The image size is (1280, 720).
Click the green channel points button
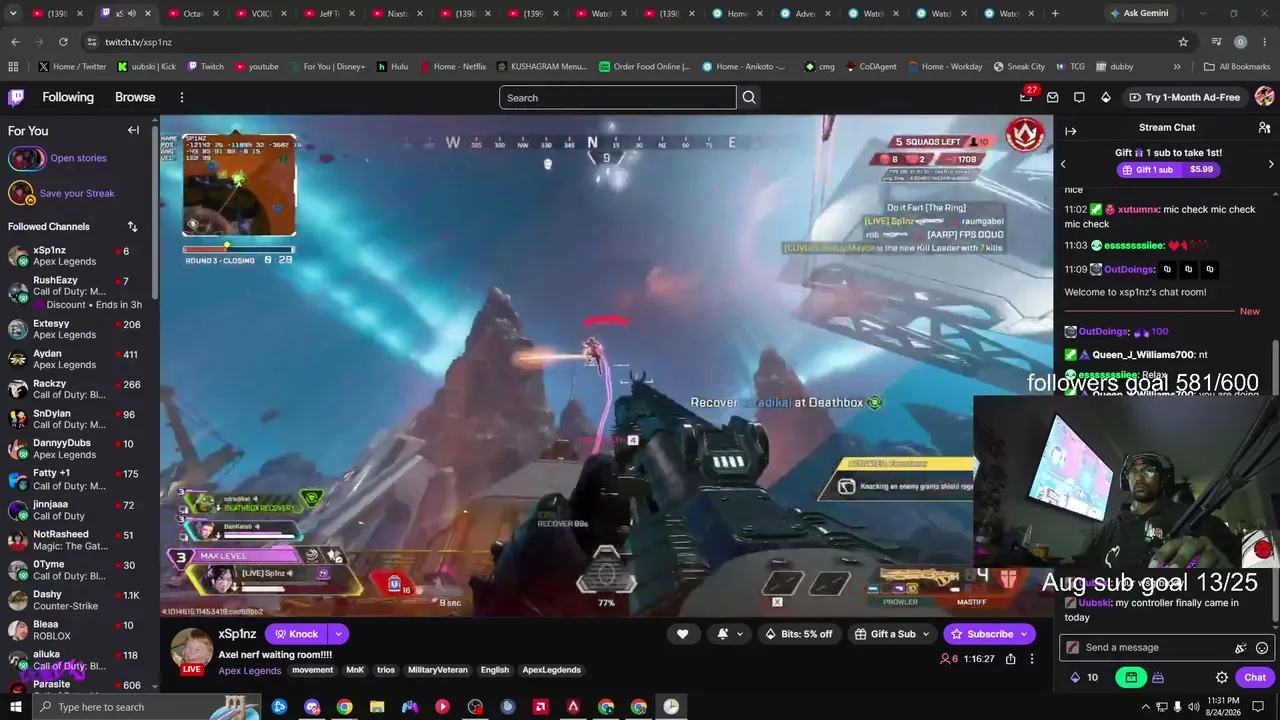click(x=1131, y=677)
